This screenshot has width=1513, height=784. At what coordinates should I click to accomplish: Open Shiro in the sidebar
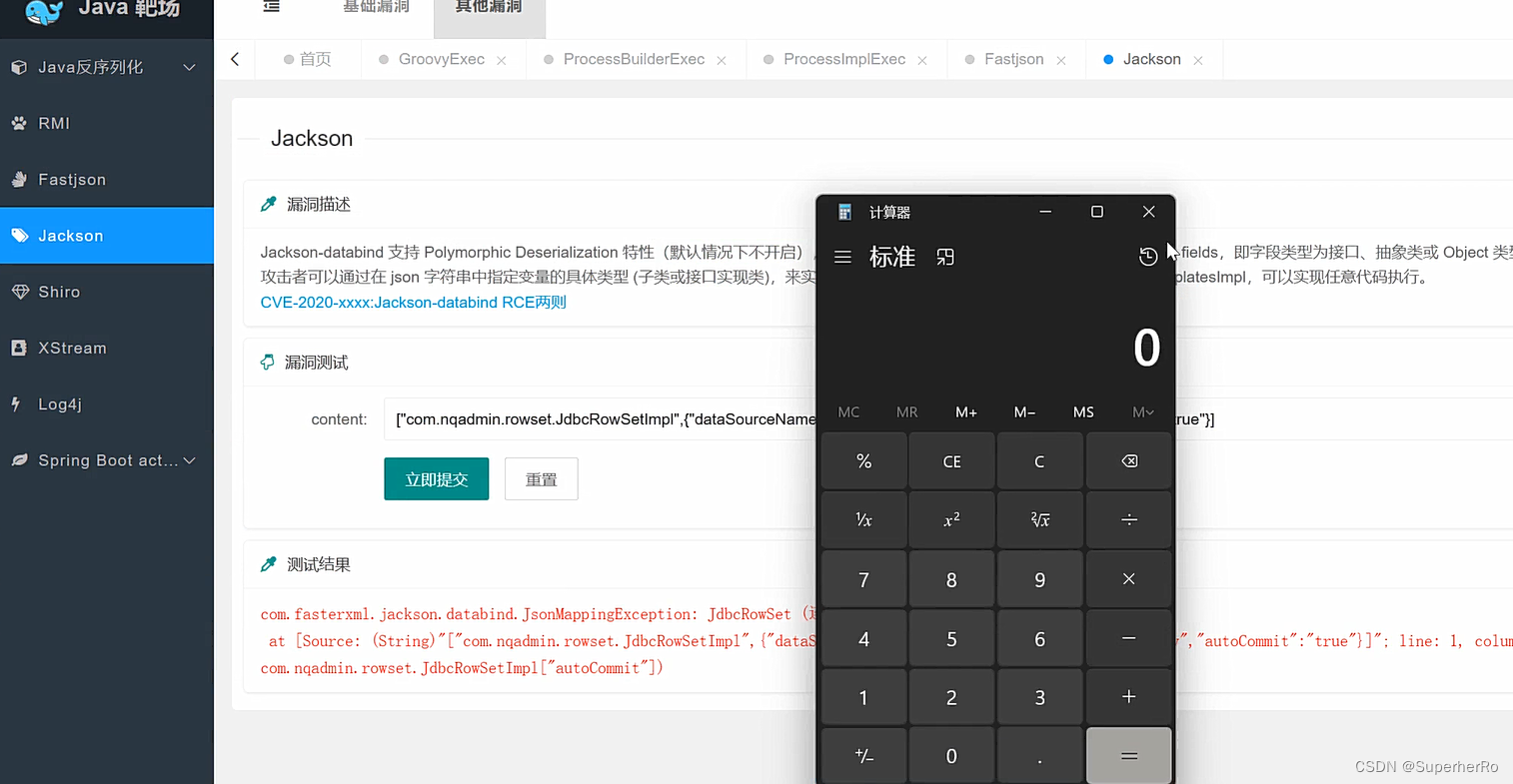[x=106, y=292]
